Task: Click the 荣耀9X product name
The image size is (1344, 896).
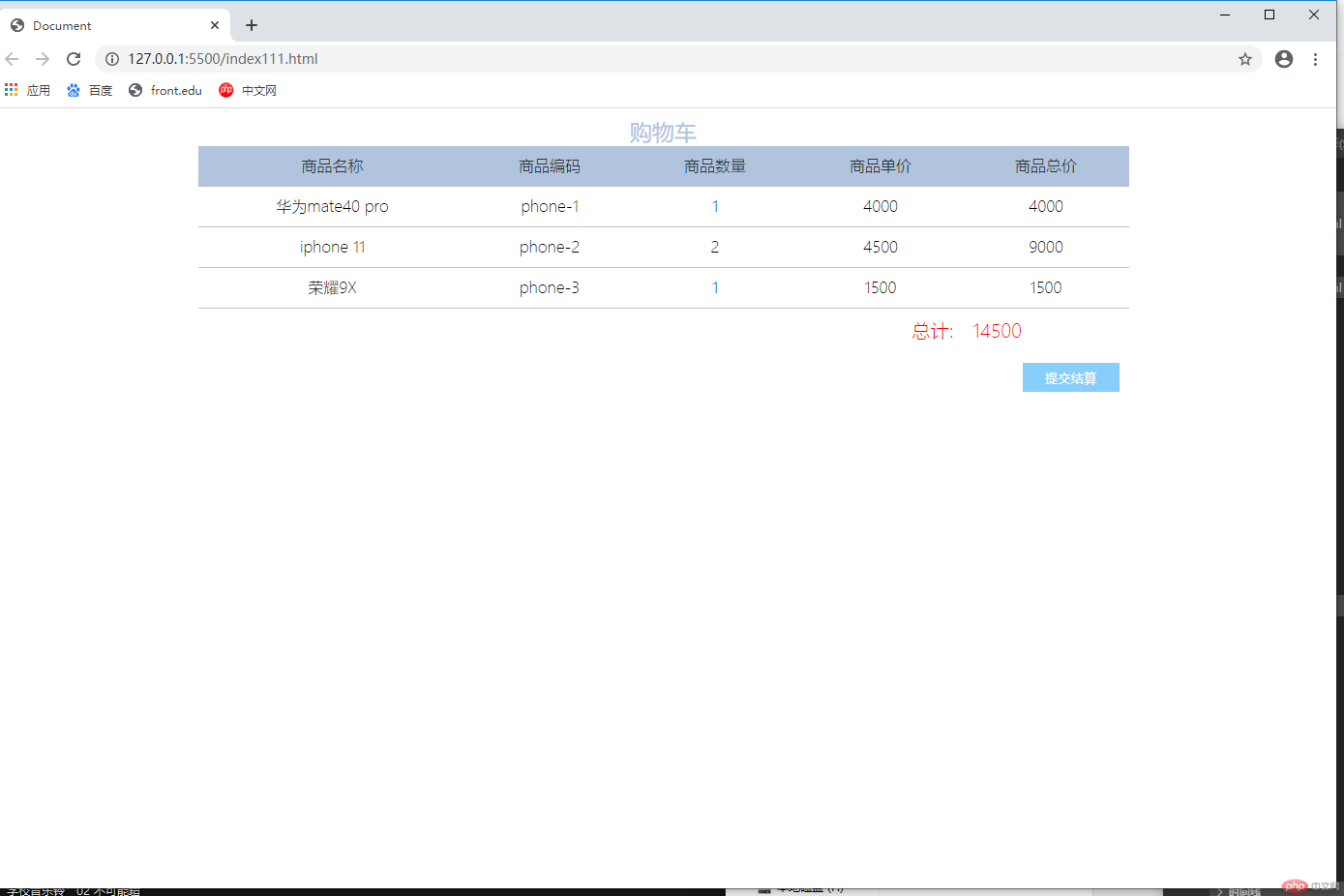Action: click(332, 287)
